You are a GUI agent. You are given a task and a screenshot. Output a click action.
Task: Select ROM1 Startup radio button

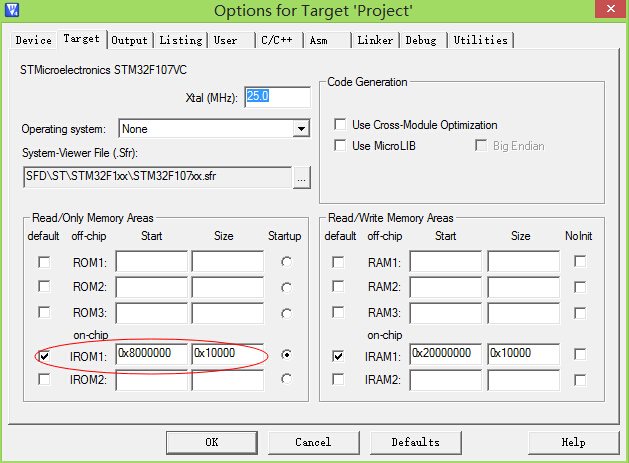pyautogui.click(x=286, y=262)
